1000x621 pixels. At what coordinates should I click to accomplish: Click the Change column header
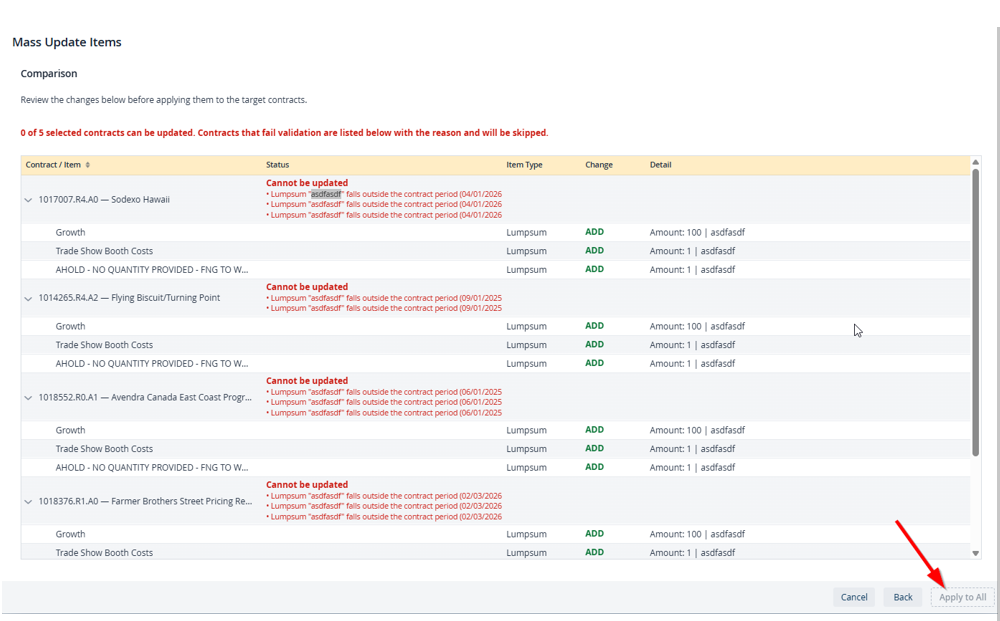click(599, 165)
